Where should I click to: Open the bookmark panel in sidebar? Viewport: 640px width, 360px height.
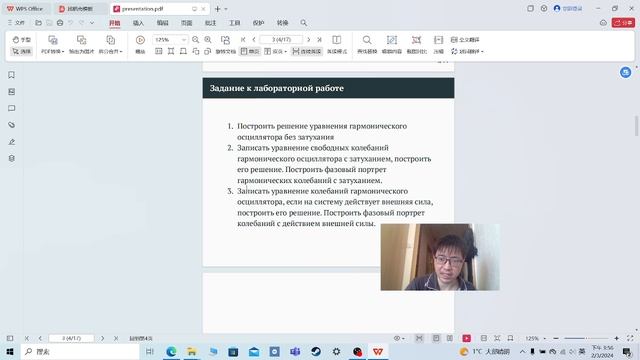(11, 75)
